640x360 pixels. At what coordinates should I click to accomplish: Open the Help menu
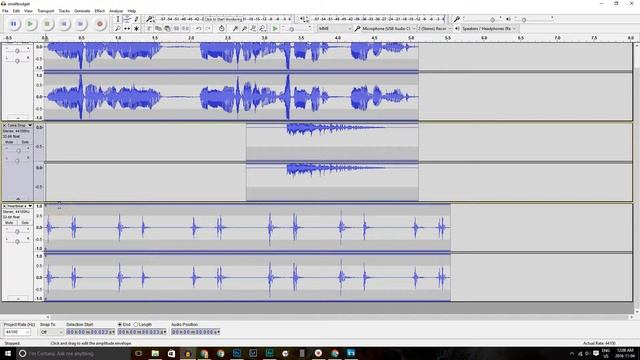click(x=132, y=11)
